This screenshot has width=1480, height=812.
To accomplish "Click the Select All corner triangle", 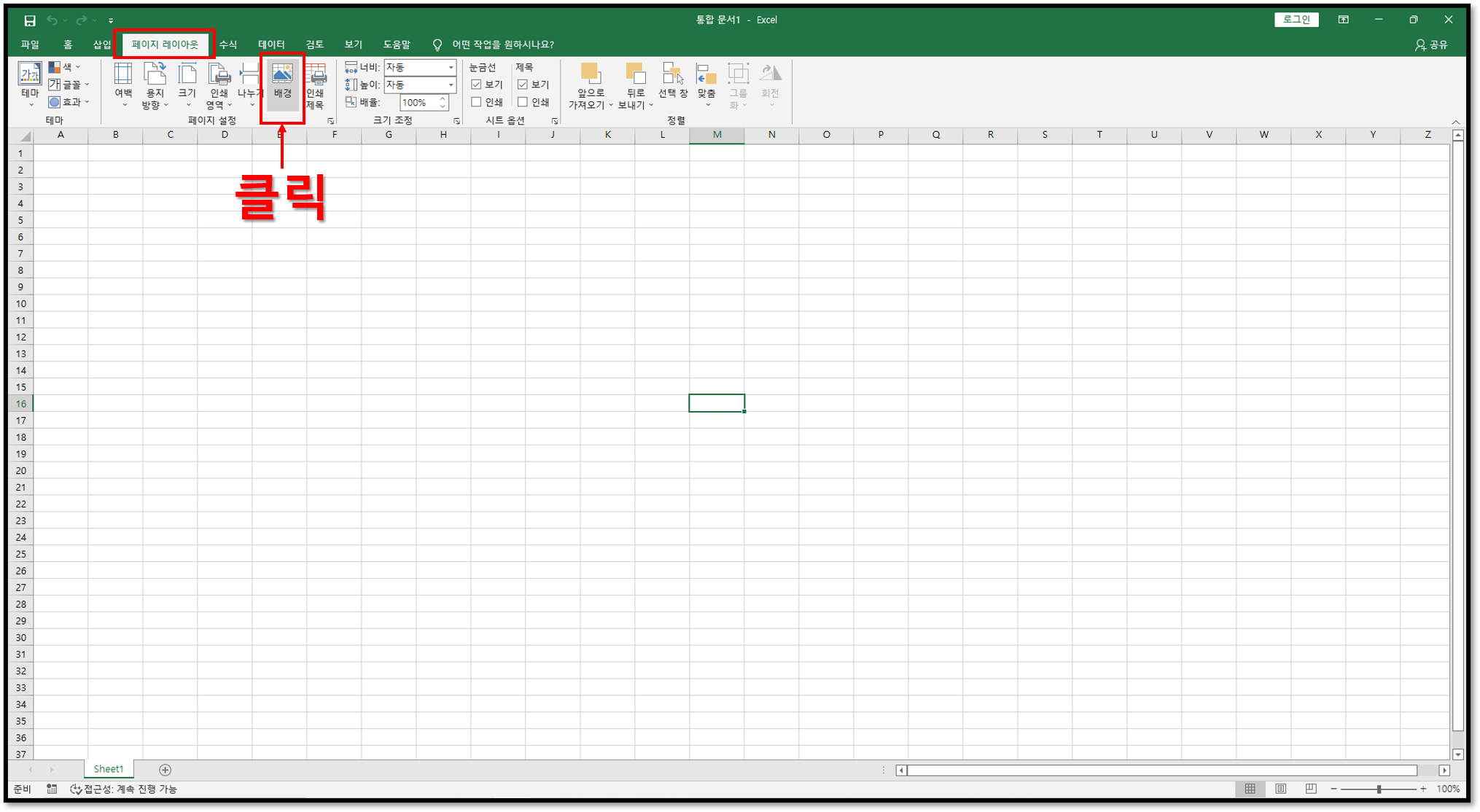I will [x=24, y=136].
